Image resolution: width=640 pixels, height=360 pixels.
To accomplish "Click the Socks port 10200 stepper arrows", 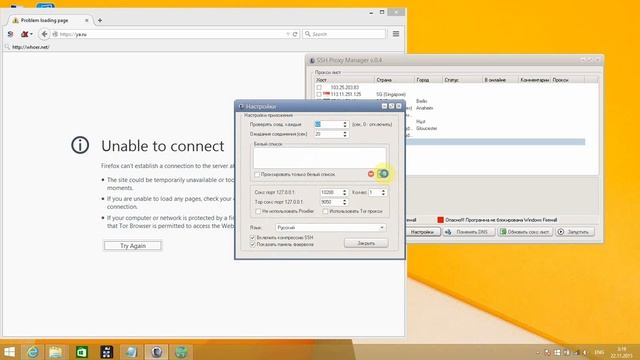I will [344, 192].
